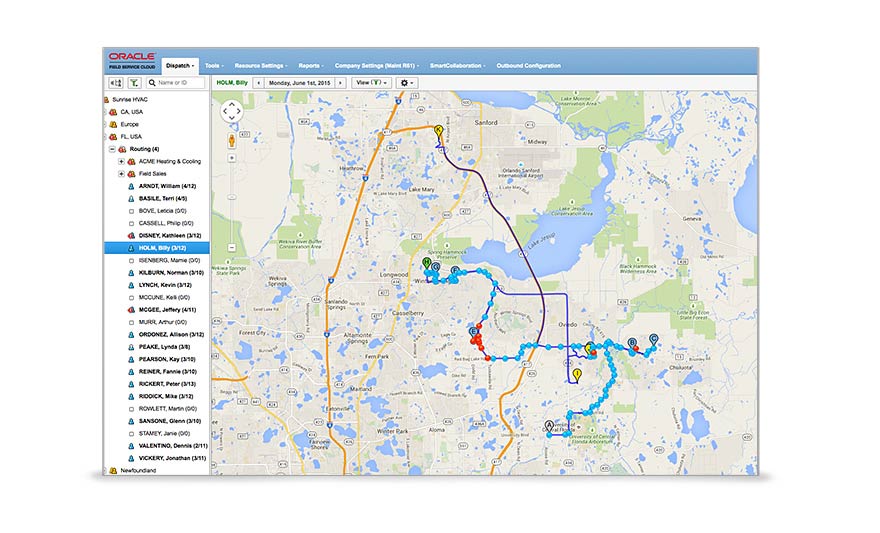The width and height of the screenshot is (880, 533).
Task: Select blue map marker B
Action: pos(632,343)
